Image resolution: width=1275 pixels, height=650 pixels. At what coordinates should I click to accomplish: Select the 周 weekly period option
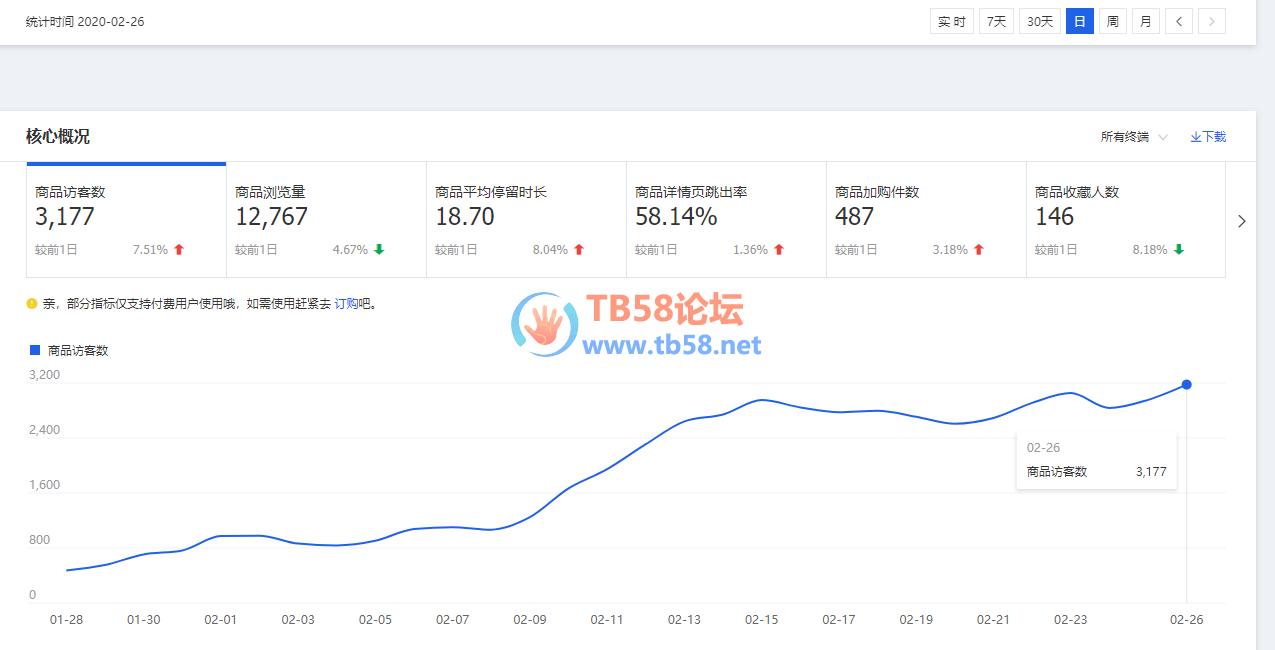click(1112, 21)
